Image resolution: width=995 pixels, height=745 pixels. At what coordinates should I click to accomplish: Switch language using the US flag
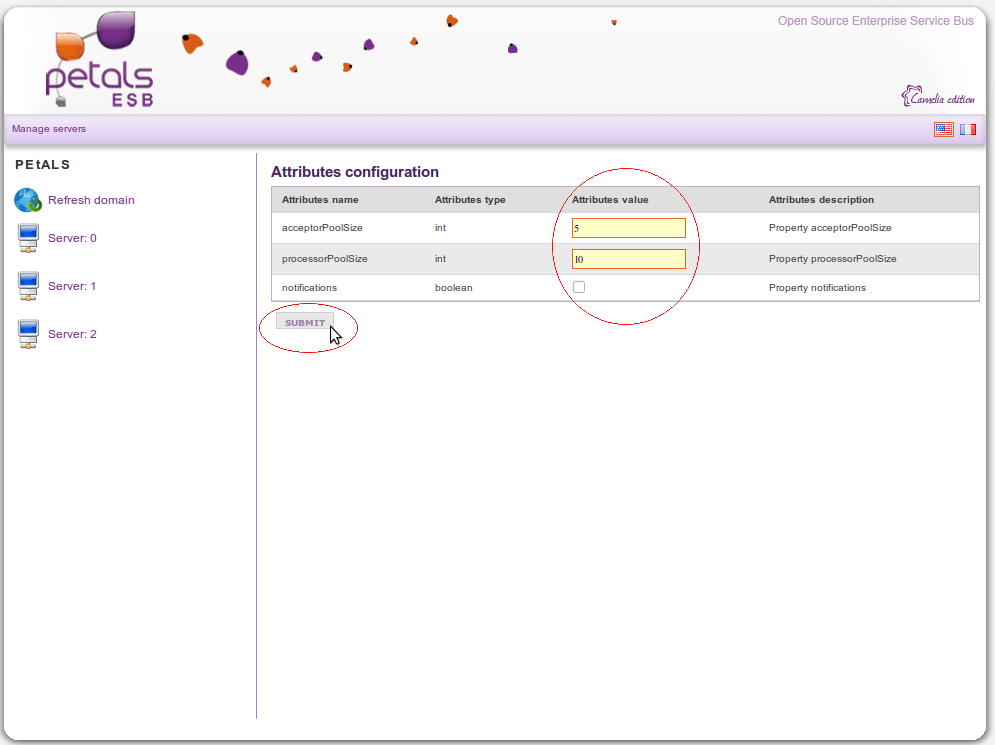coord(943,129)
